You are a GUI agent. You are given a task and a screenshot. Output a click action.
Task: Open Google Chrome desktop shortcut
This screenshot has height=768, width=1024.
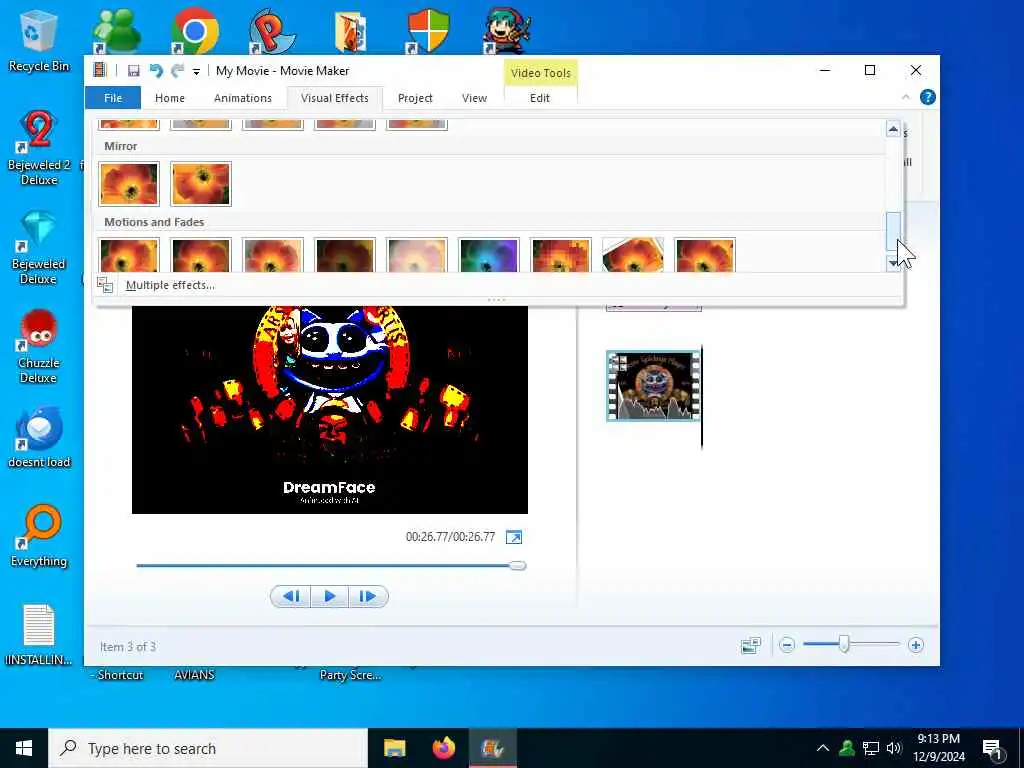coord(194,31)
